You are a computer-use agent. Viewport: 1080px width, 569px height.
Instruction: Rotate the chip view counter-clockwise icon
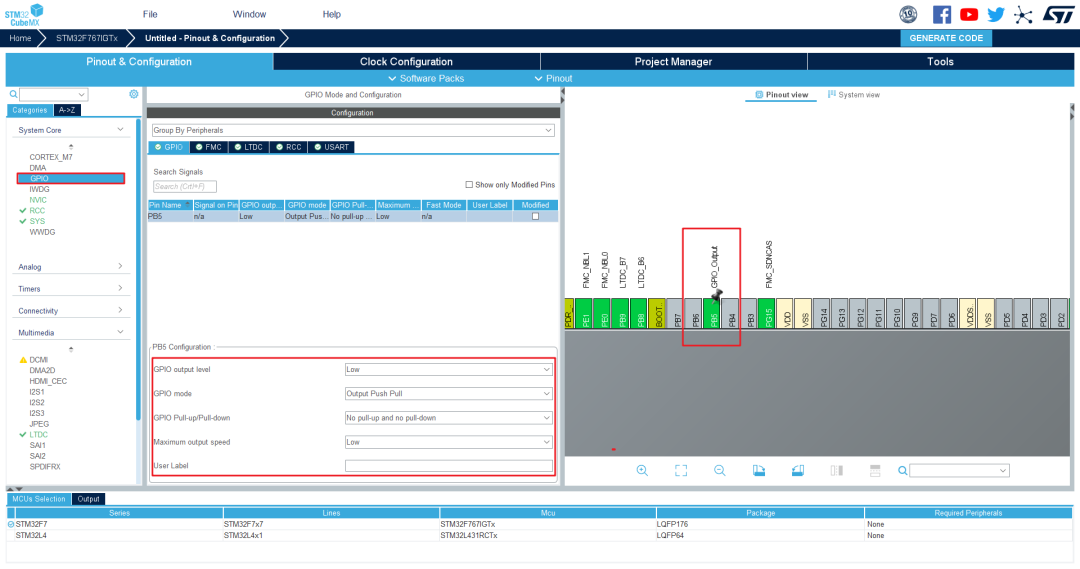pyautogui.click(x=798, y=470)
